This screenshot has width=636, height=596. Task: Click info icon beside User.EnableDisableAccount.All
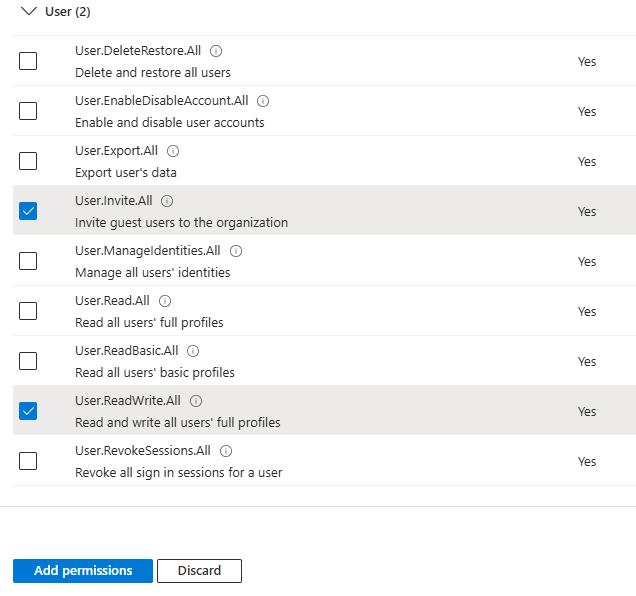263,101
